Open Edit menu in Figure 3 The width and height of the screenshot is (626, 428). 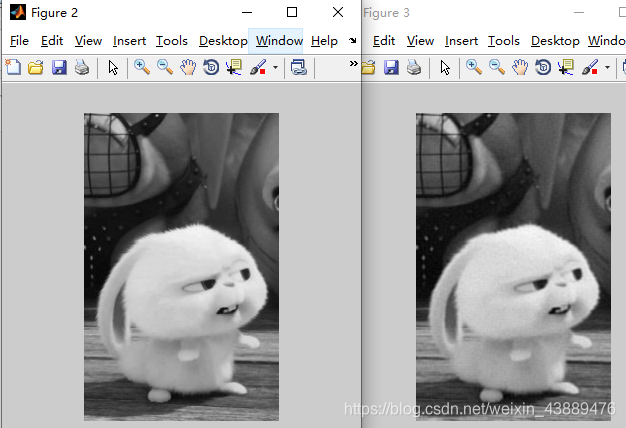coord(384,41)
